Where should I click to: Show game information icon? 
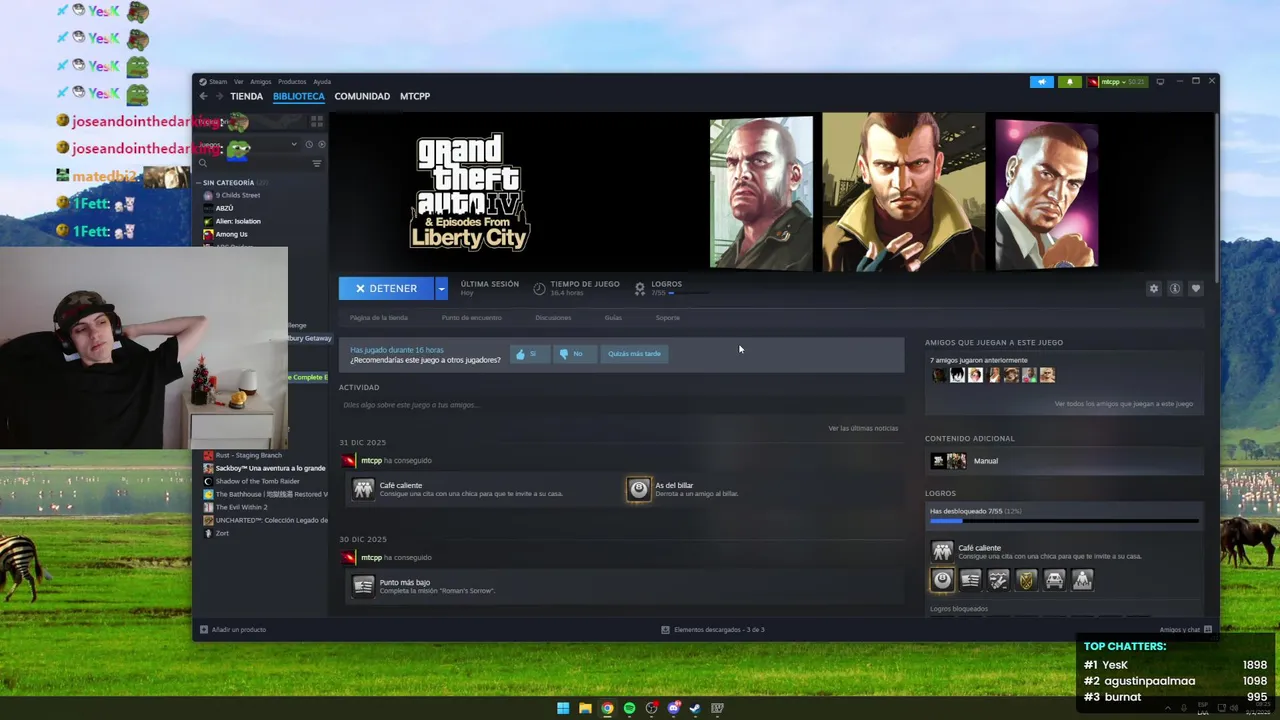coord(1175,288)
